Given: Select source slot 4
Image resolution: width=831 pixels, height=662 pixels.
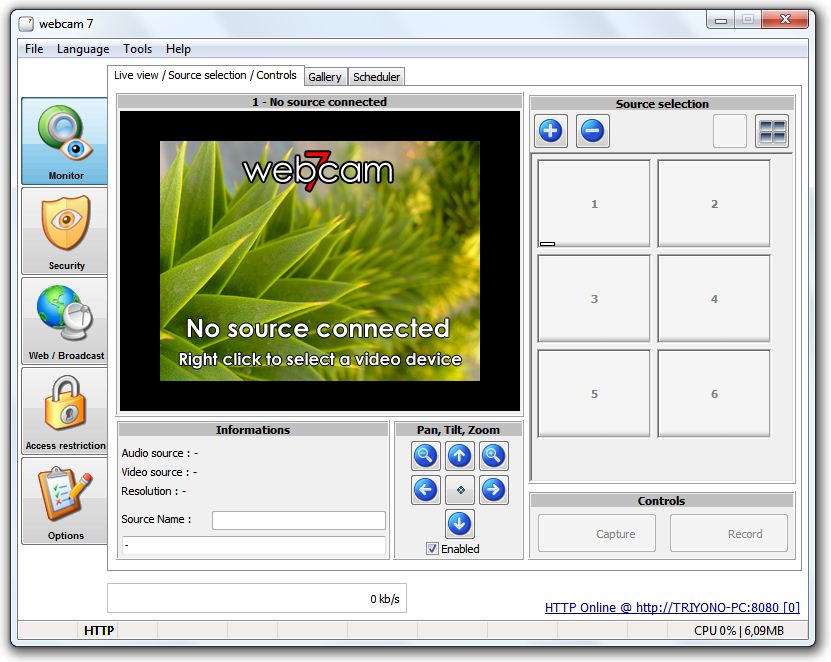Looking at the screenshot, I should point(714,298).
